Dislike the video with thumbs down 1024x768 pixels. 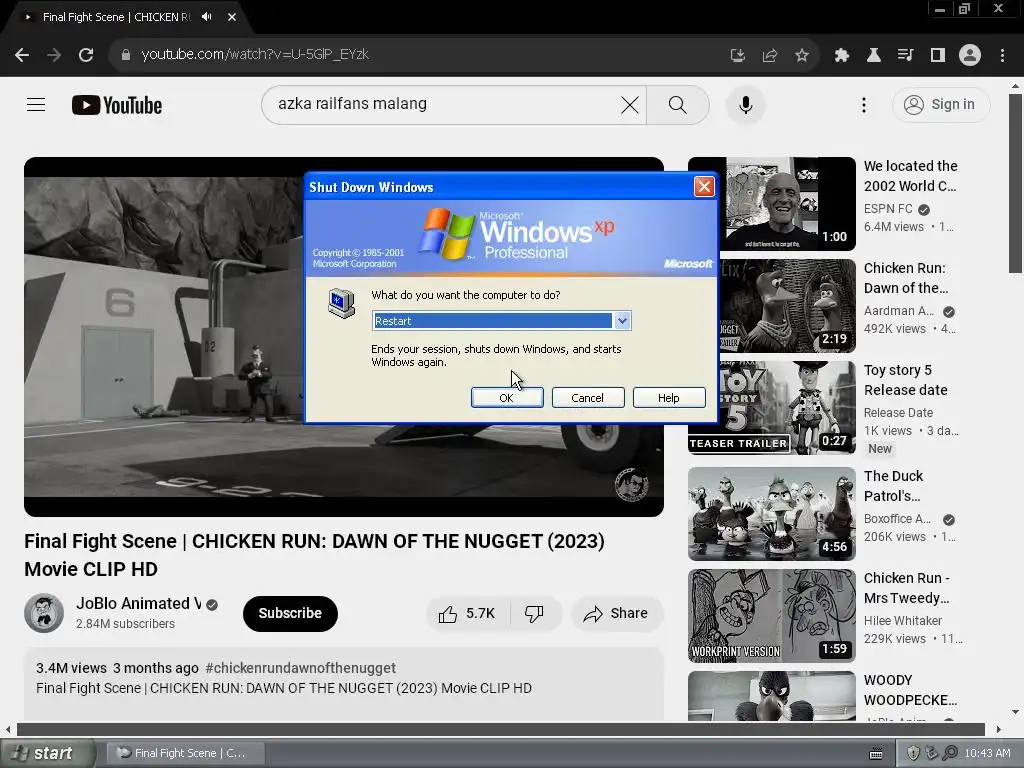point(534,614)
